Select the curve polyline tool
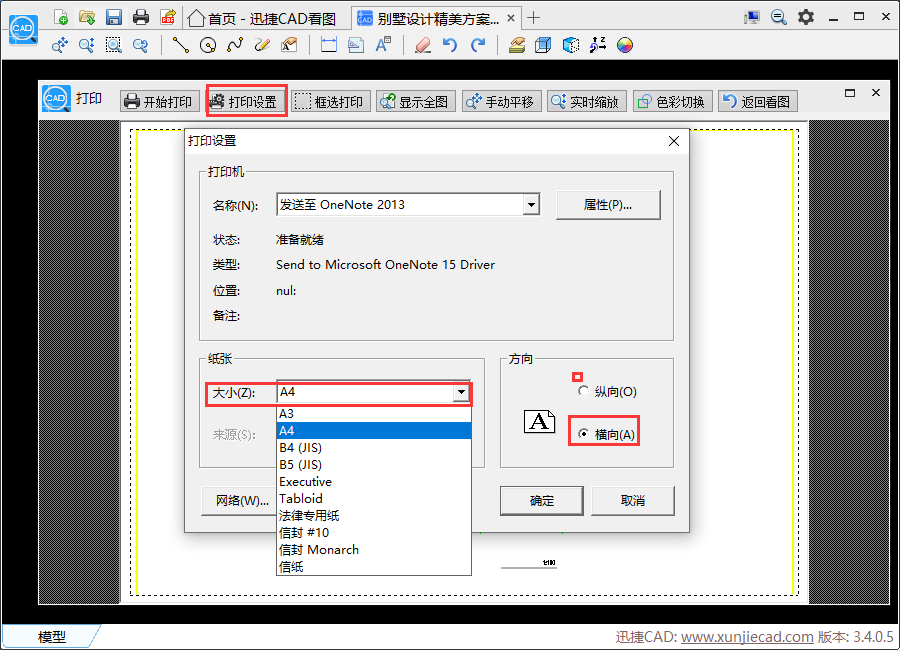The width and height of the screenshot is (900, 650). click(235, 45)
